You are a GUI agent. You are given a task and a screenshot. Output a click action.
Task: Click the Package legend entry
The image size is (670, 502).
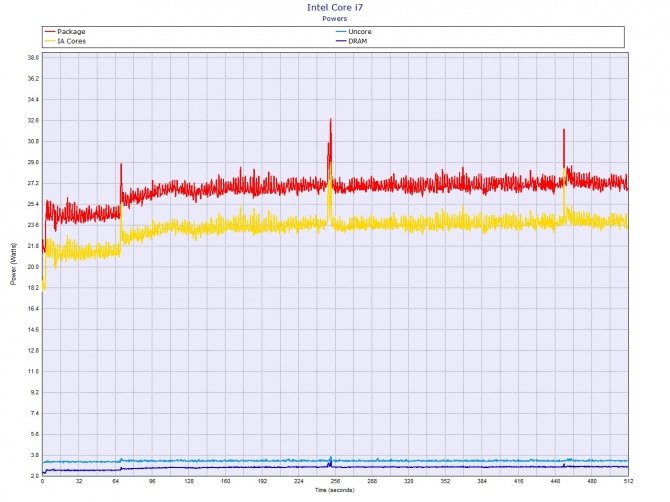click(65, 32)
